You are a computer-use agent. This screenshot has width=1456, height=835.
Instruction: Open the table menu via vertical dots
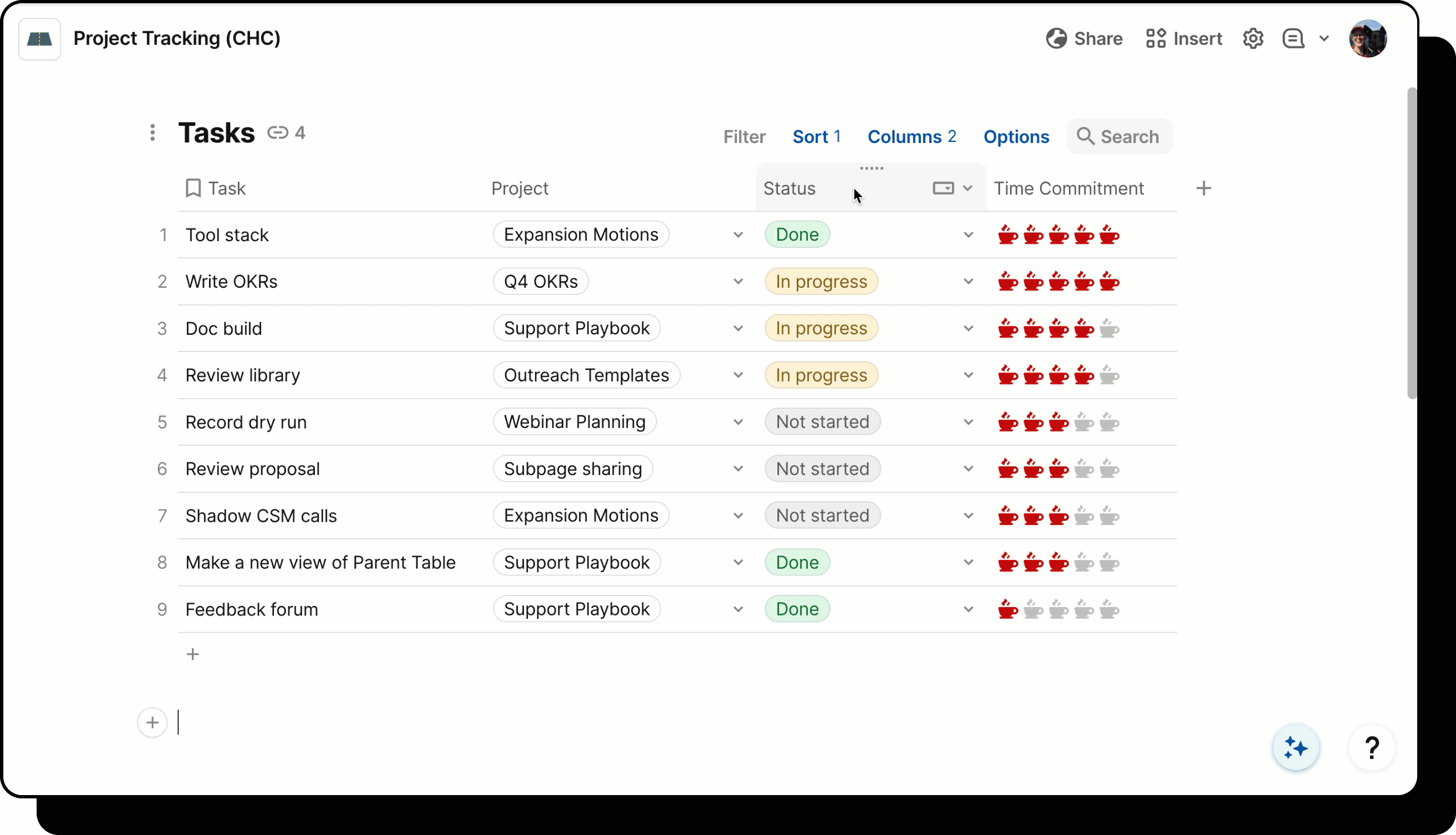(152, 133)
